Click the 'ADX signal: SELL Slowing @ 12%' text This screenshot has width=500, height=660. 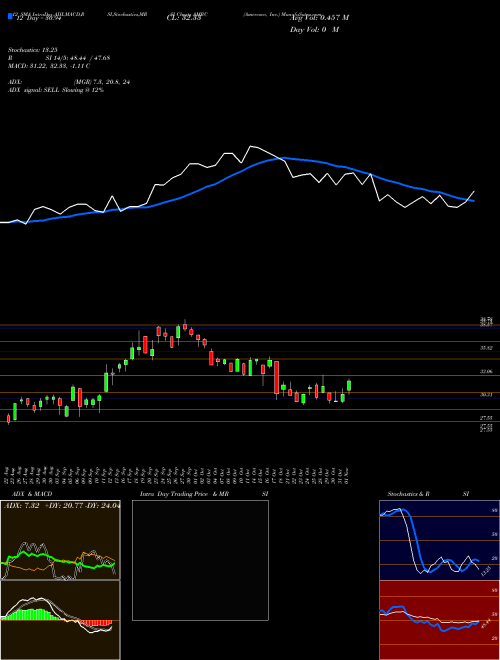click(56, 90)
